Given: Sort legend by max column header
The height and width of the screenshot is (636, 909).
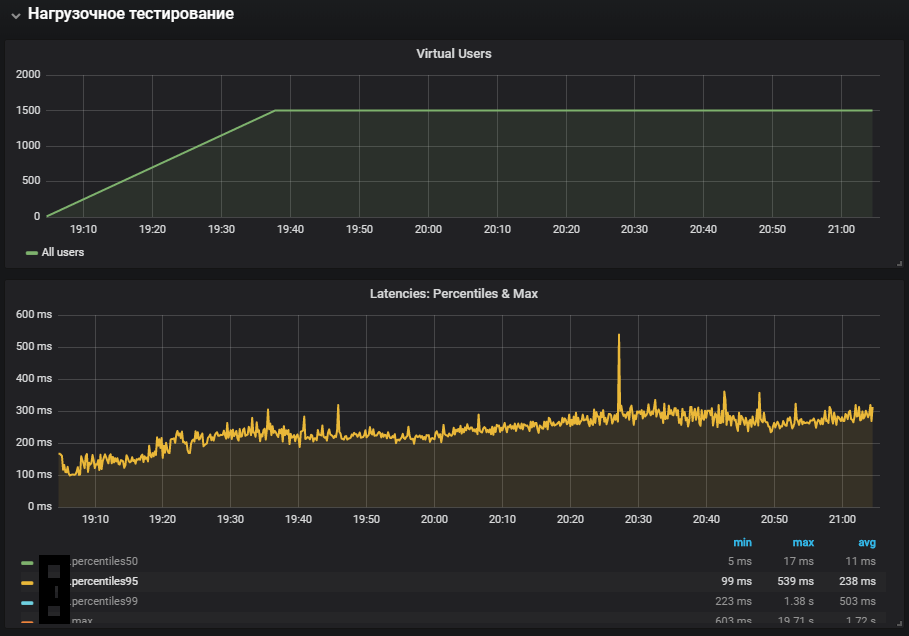Looking at the screenshot, I should coord(803,543).
